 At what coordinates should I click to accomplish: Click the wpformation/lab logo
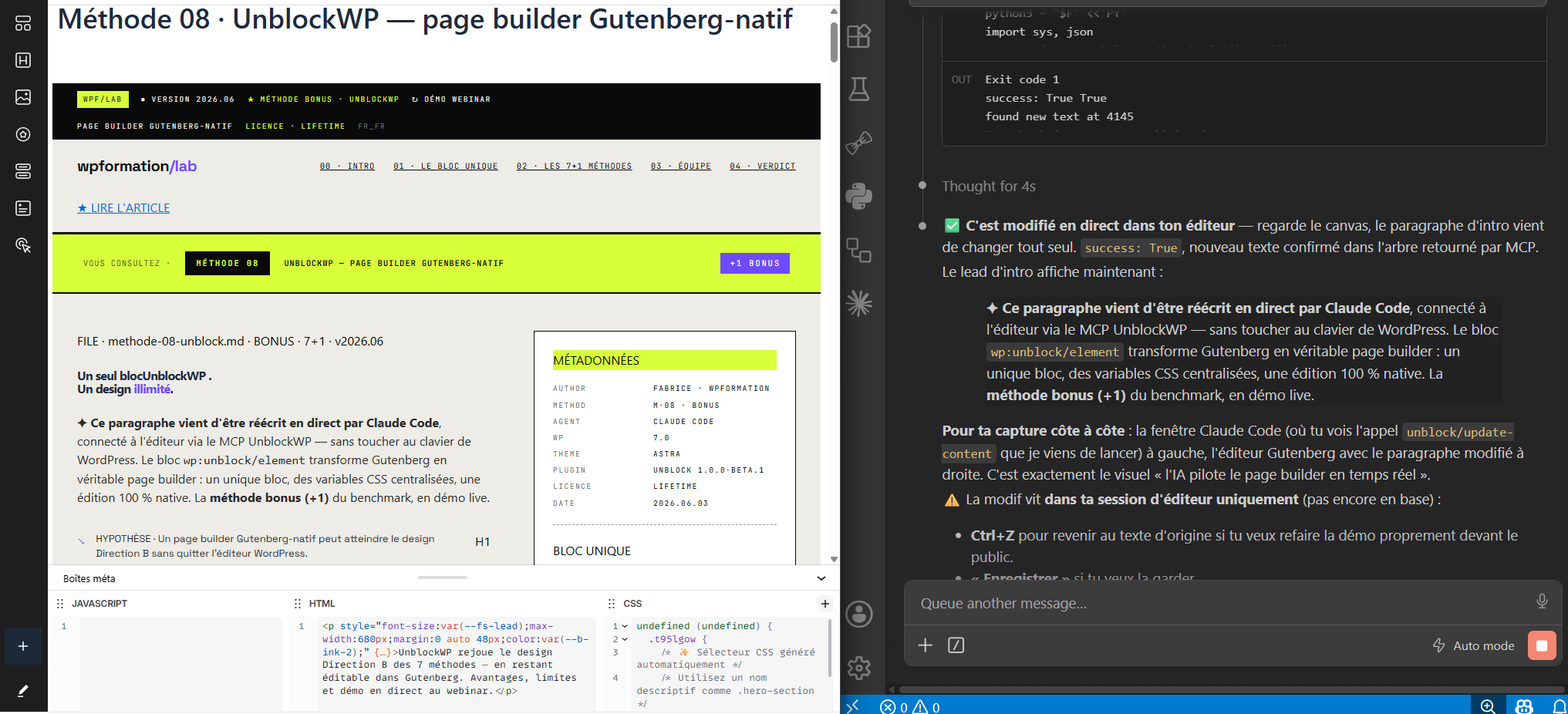pos(137,167)
